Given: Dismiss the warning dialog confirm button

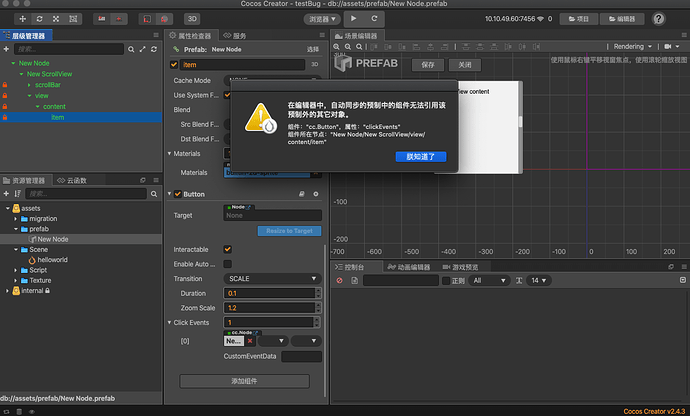Looking at the screenshot, I should point(421,157).
